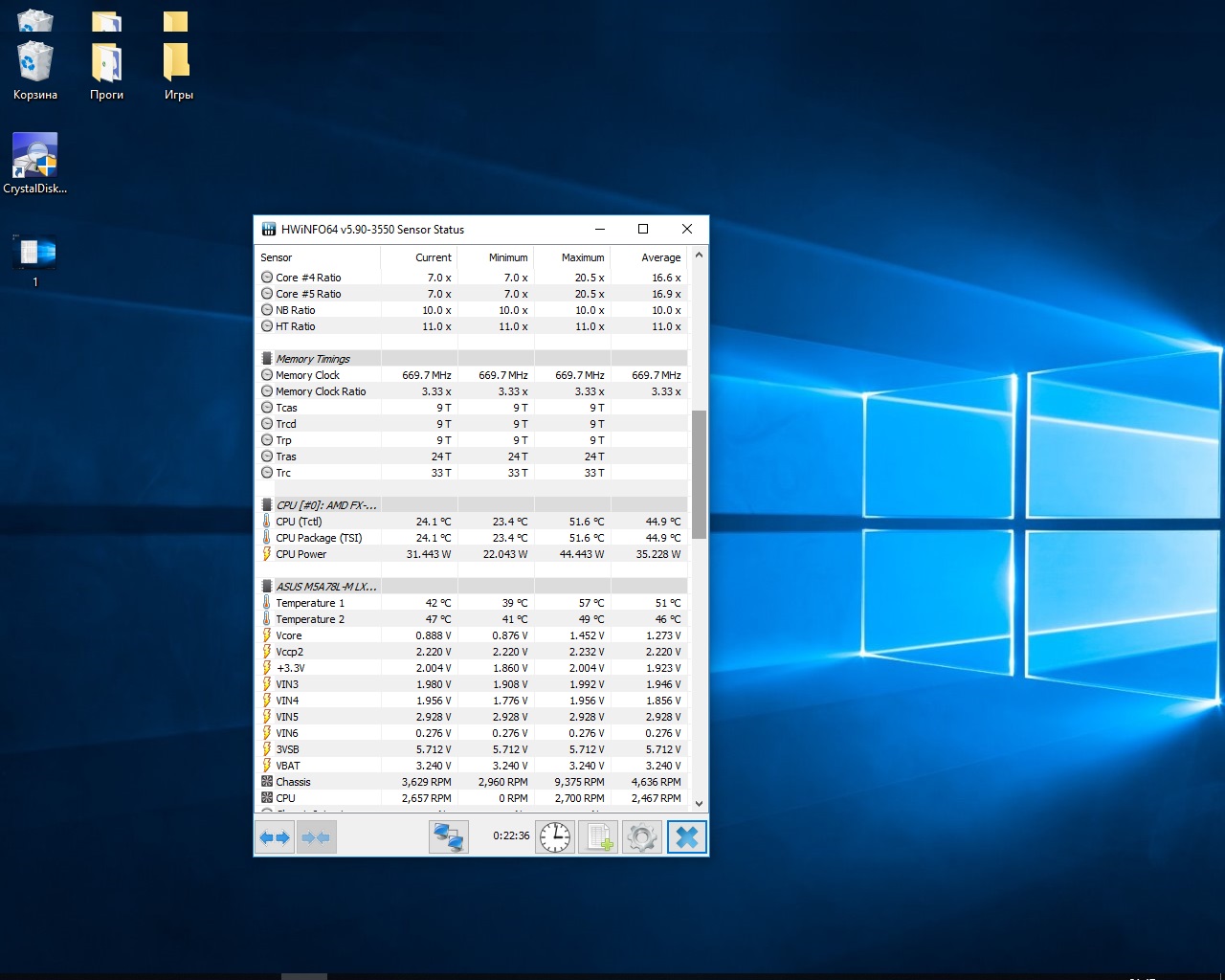Click the sensor list scroll-down arrow
Screen dimensions: 1225x980
[x=699, y=804]
